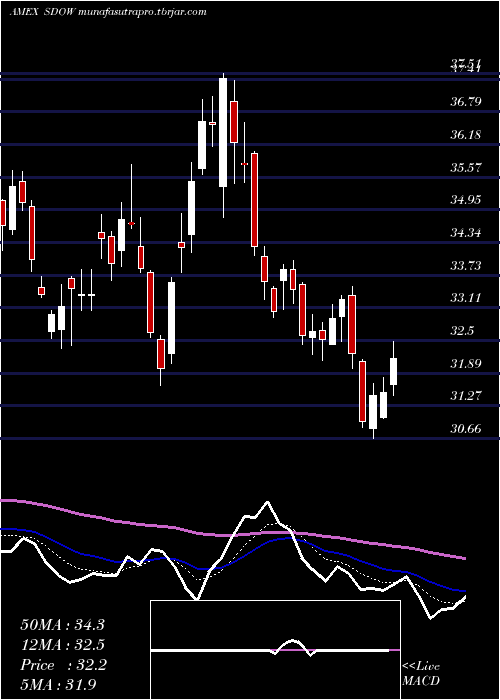Click the 33.73 price axis label
The image size is (500, 700).
(x=466, y=266)
